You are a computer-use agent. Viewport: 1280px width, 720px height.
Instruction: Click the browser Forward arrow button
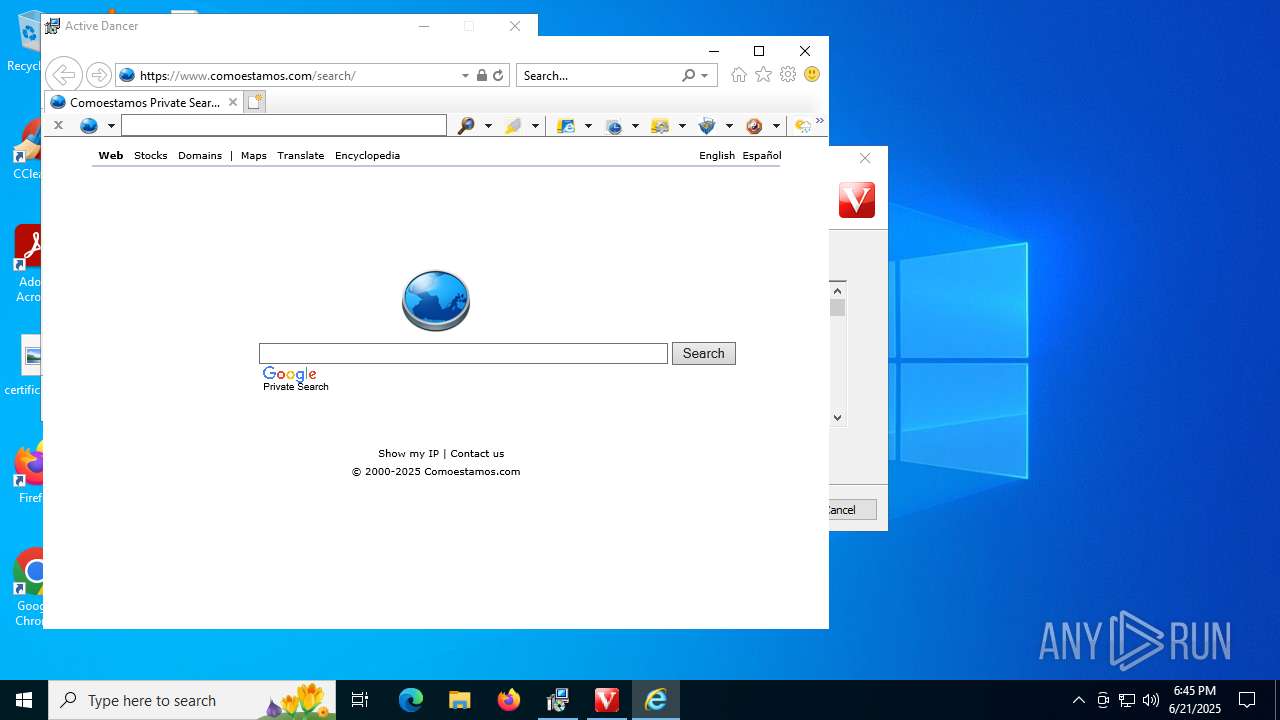pos(98,75)
